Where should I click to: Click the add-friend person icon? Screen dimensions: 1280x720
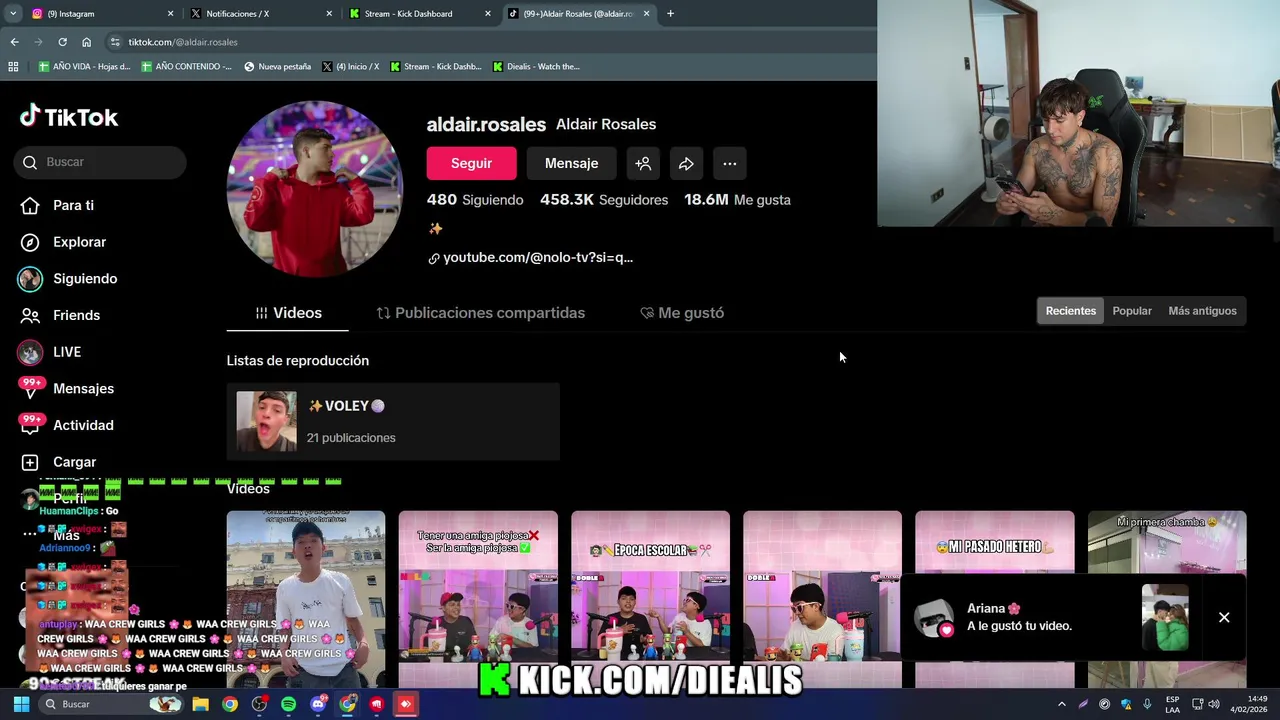[x=643, y=163]
